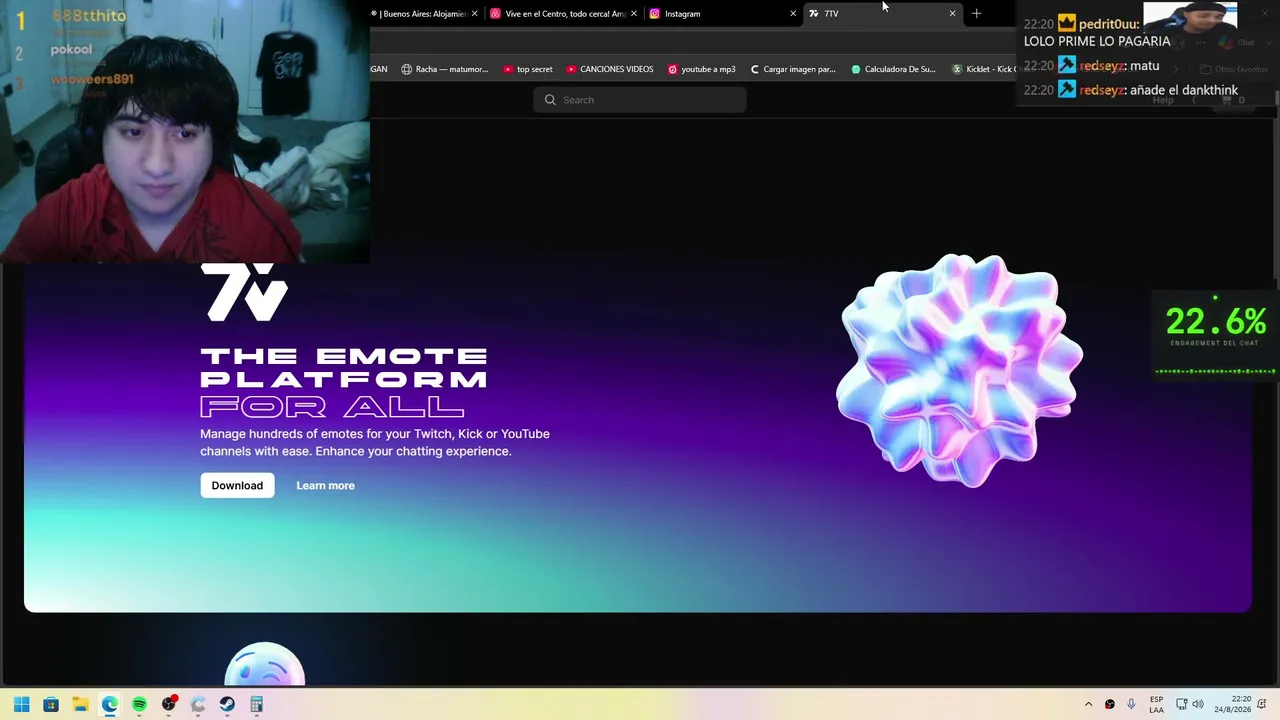Click the emoji face below the banner
This screenshot has width=1280, height=720.
point(265,665)
